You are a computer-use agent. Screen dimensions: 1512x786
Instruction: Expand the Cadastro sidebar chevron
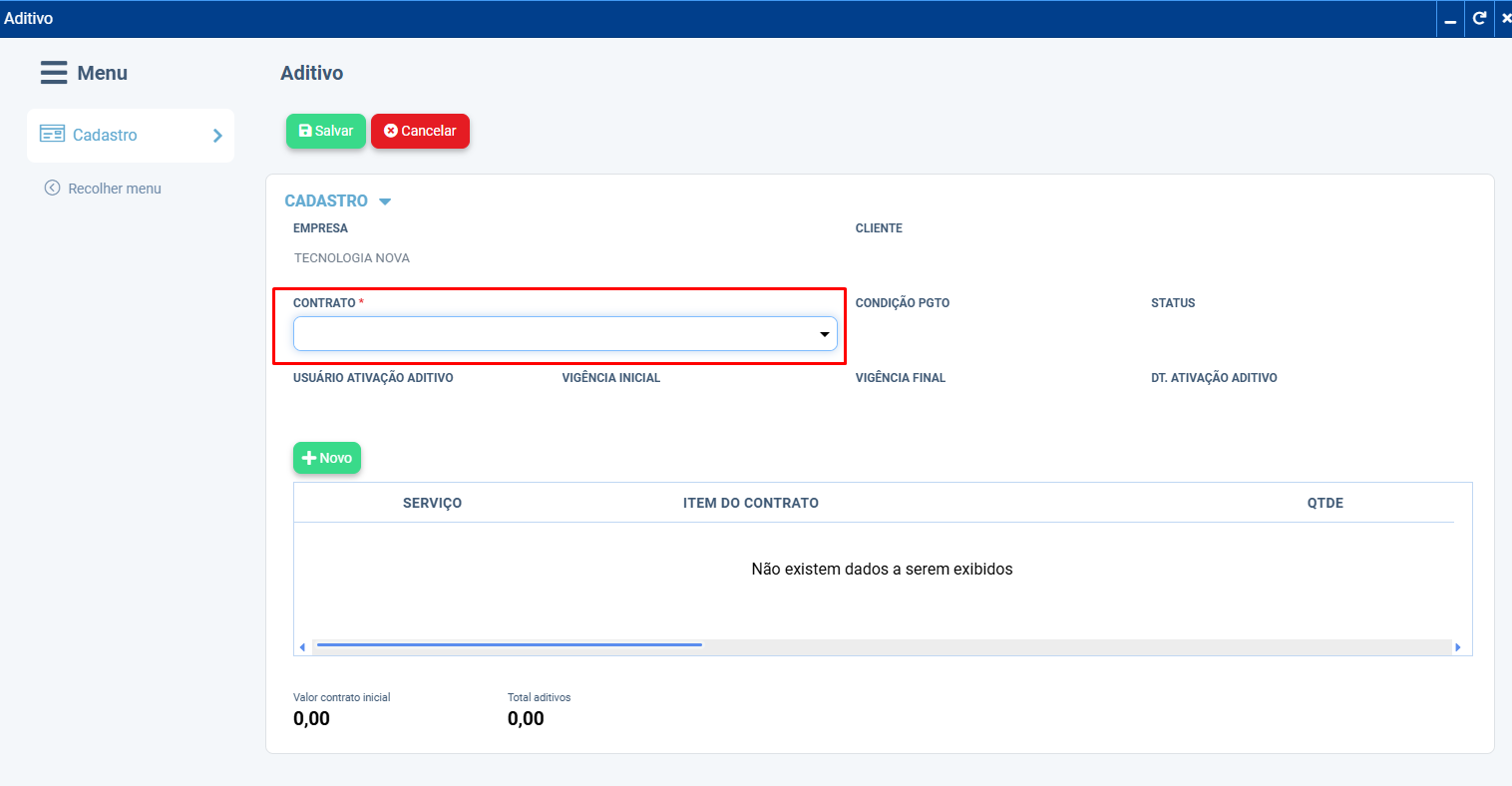217,136
